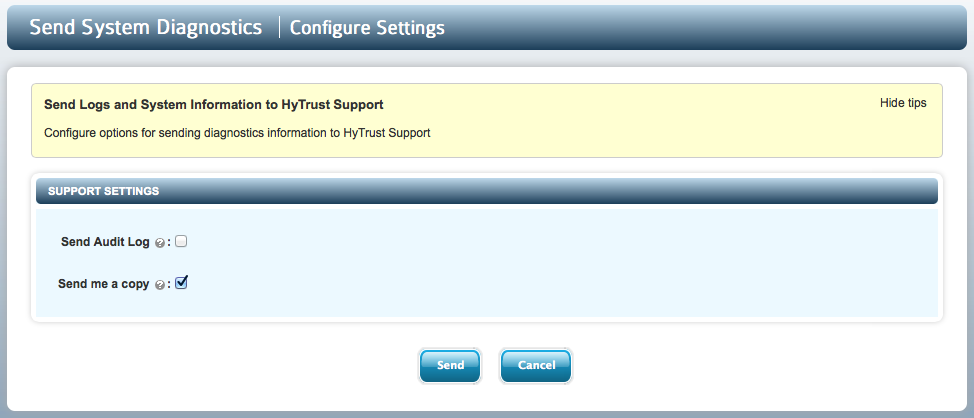Click the blank light-blue support settings panel area

click(x=559, y=264)
